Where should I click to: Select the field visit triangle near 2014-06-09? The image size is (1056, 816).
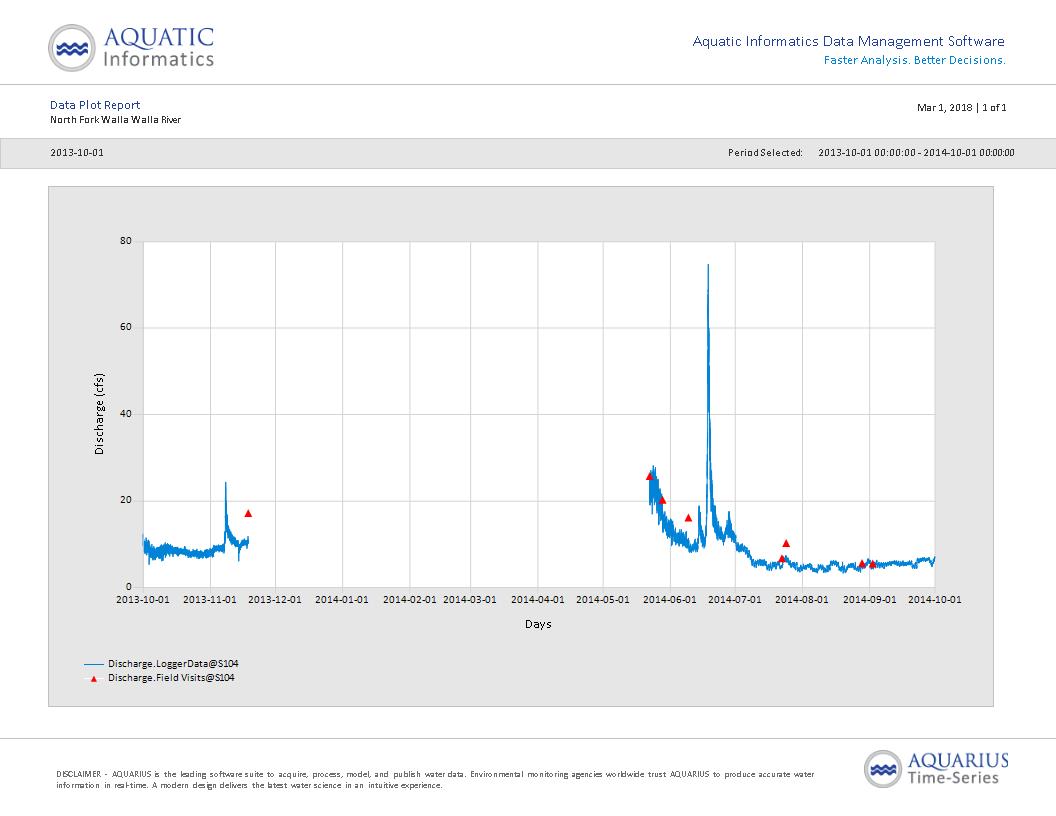coord(688,518)
